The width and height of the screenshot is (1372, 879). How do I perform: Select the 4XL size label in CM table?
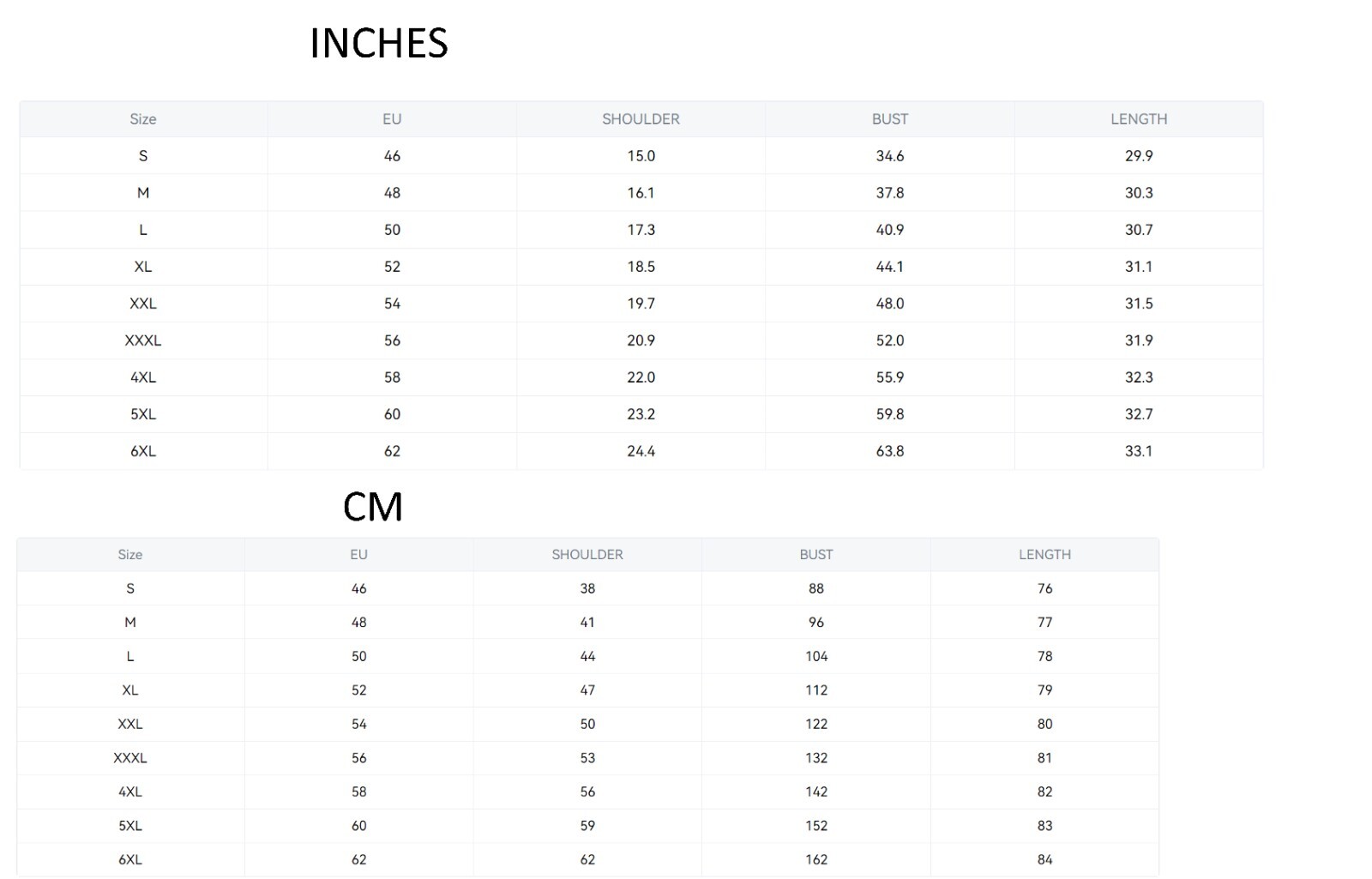(130, 792)
